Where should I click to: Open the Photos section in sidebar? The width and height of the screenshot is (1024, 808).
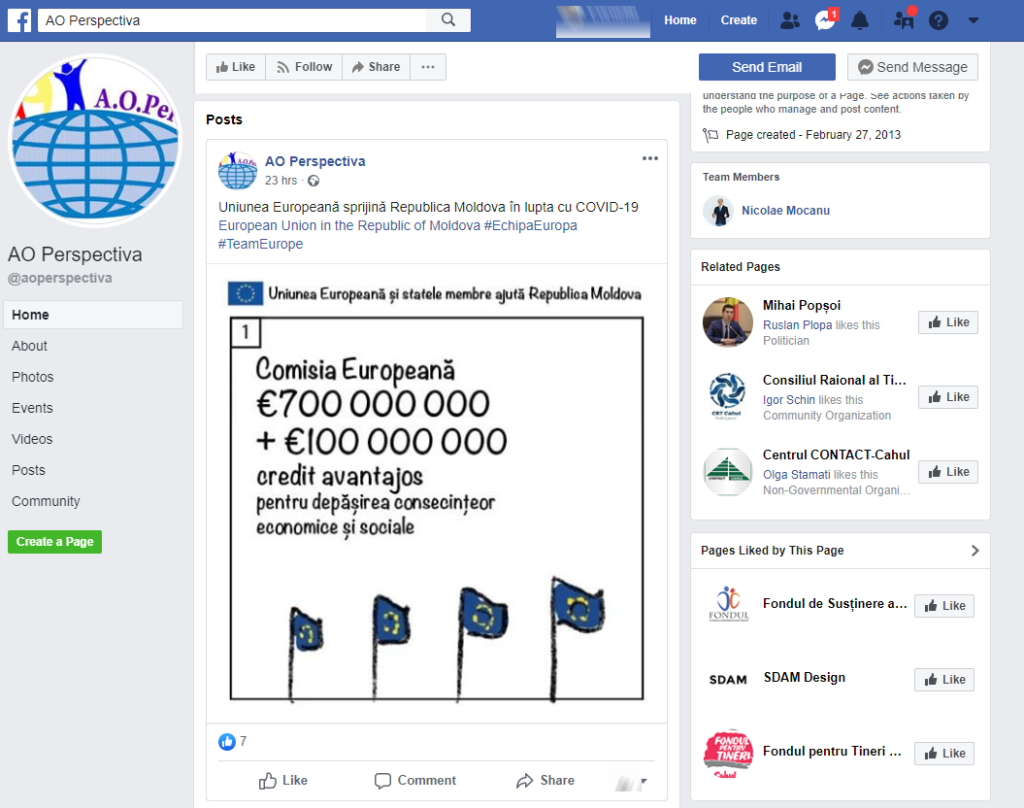click(33, 377)
